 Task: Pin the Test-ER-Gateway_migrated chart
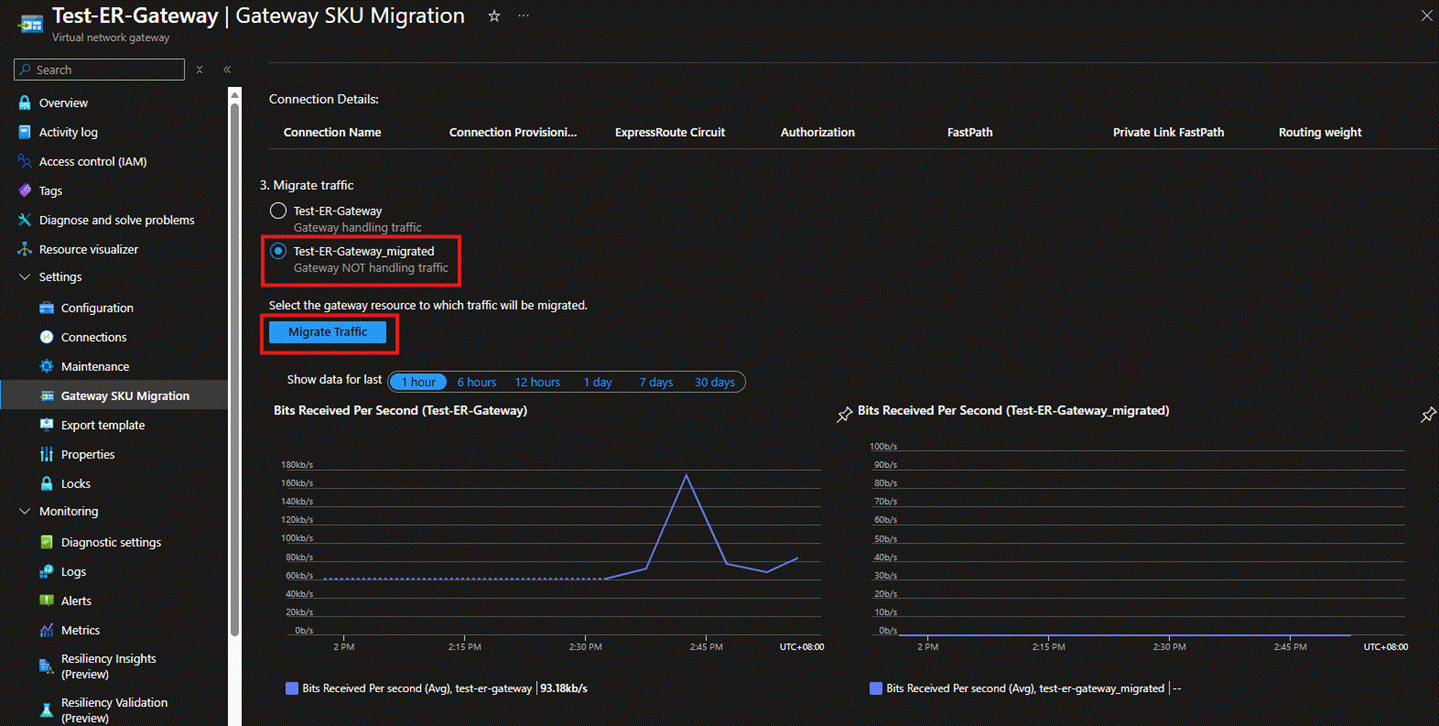point(1428,415)
